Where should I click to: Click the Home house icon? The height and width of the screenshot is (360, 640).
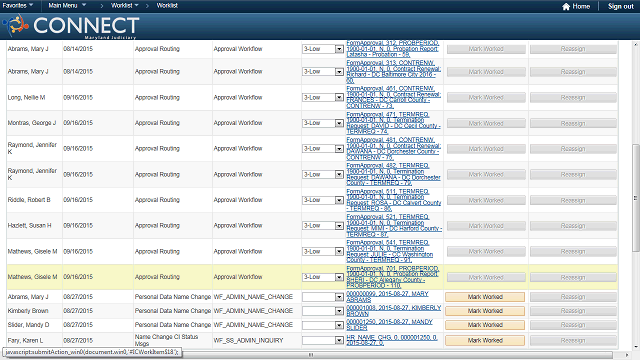(x=566, y=6)
